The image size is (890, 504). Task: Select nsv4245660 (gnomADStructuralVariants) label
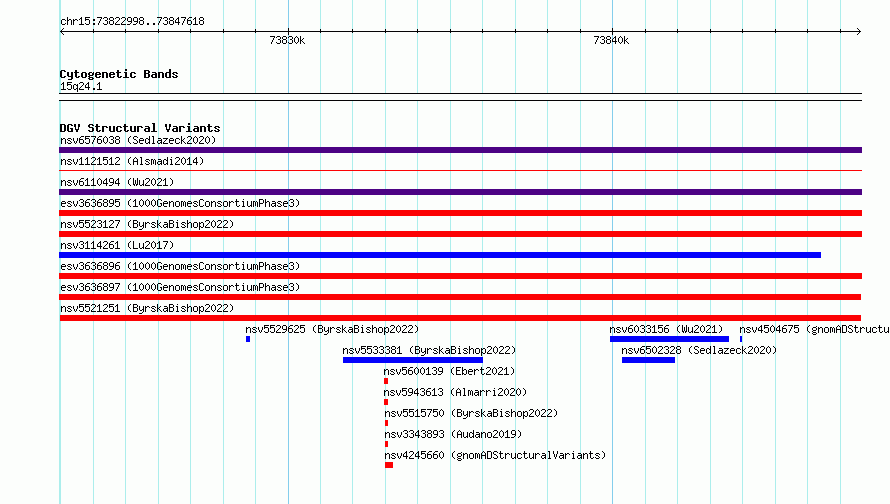[x=495, y=455]
